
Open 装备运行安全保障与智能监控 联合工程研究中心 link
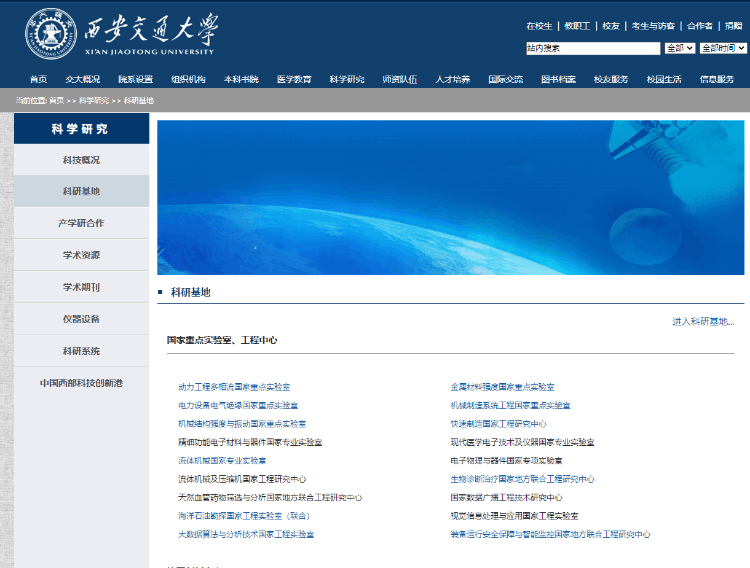click(x=551, y=535)
